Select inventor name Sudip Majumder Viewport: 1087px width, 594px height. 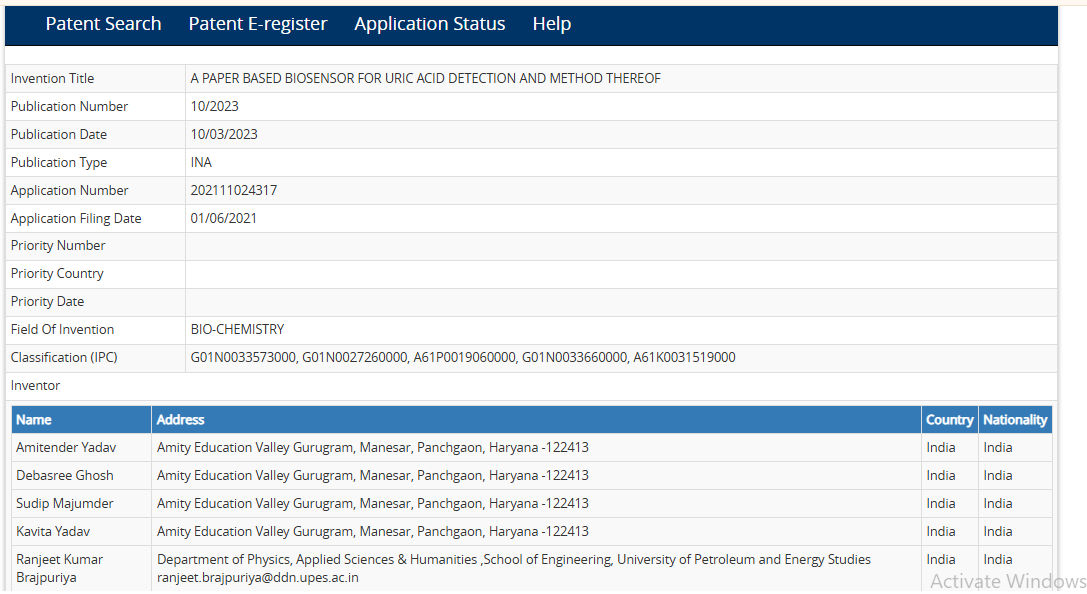65,503
